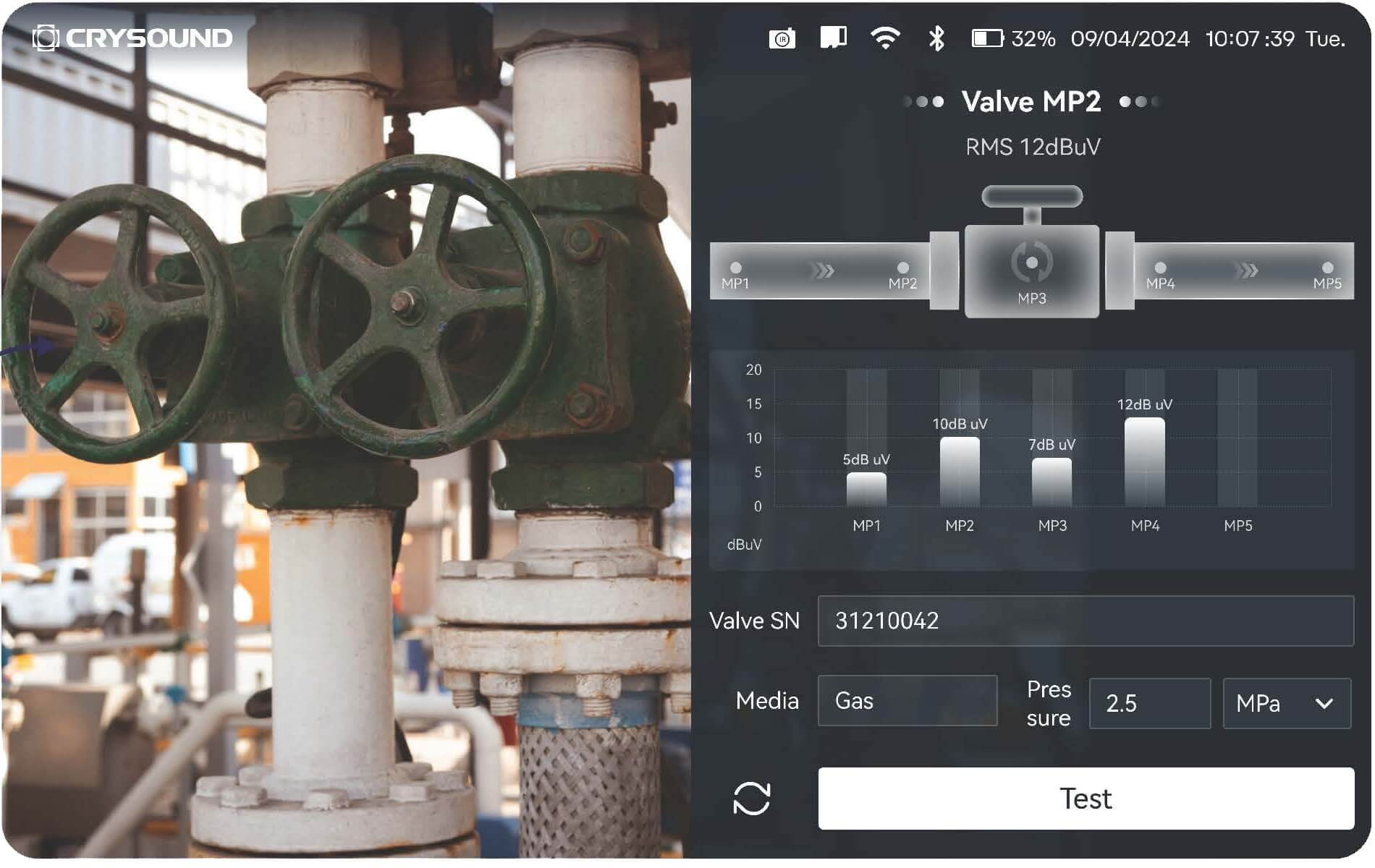
Task: Click the MP4 bar in the chart
Action: point(1144,461)
